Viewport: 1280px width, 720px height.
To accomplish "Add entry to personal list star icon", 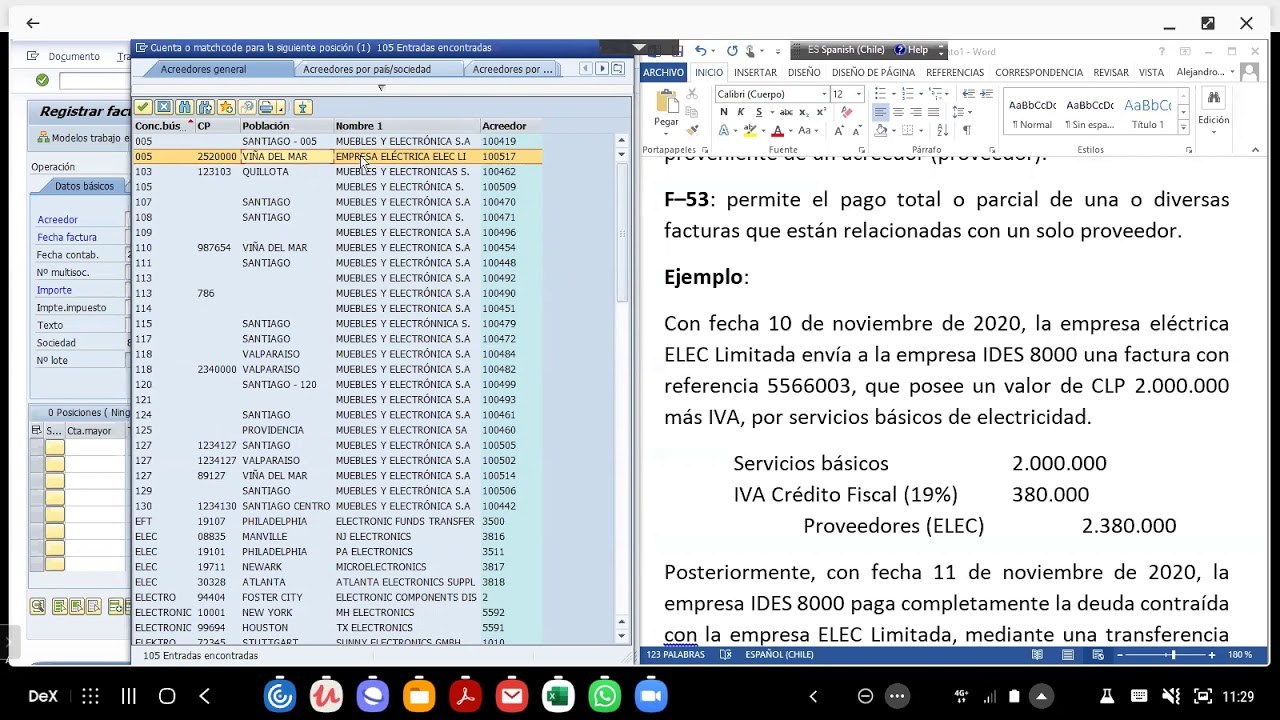I will point(226,107).
